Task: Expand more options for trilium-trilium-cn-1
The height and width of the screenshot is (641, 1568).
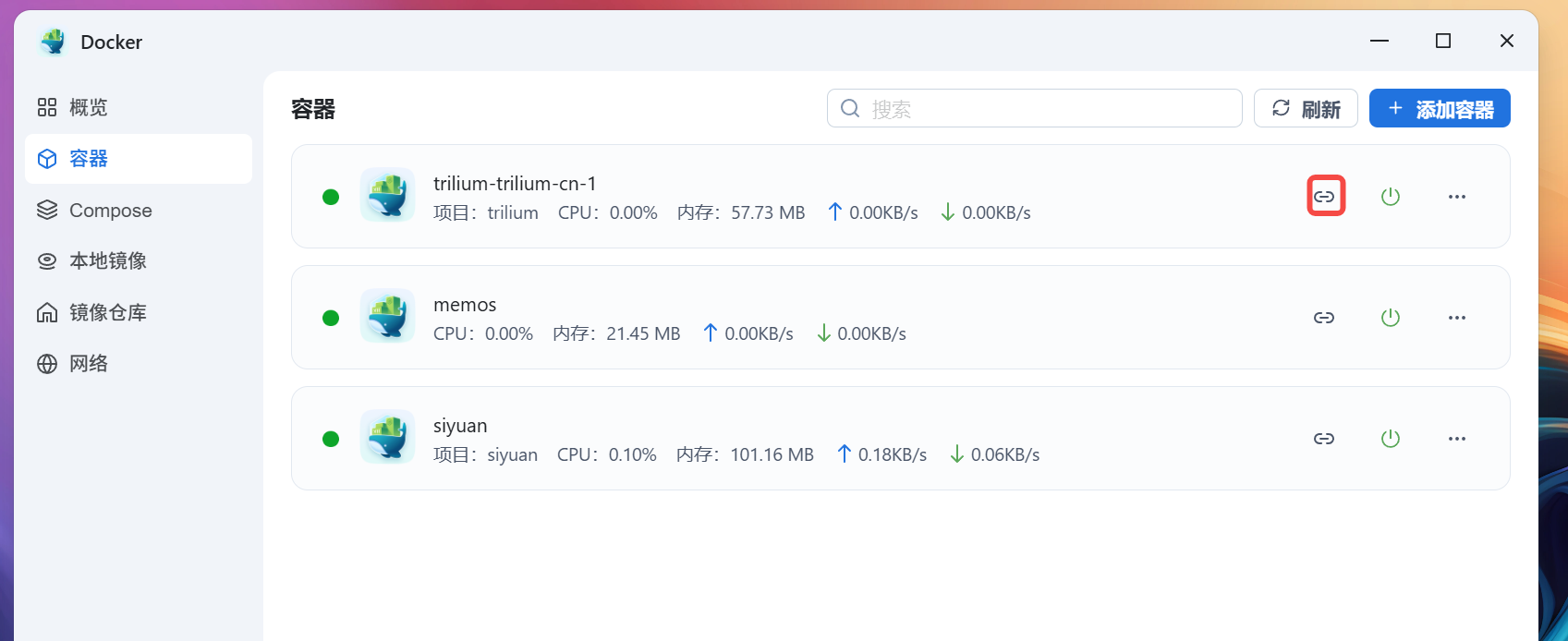Action: click(1457, 197)
